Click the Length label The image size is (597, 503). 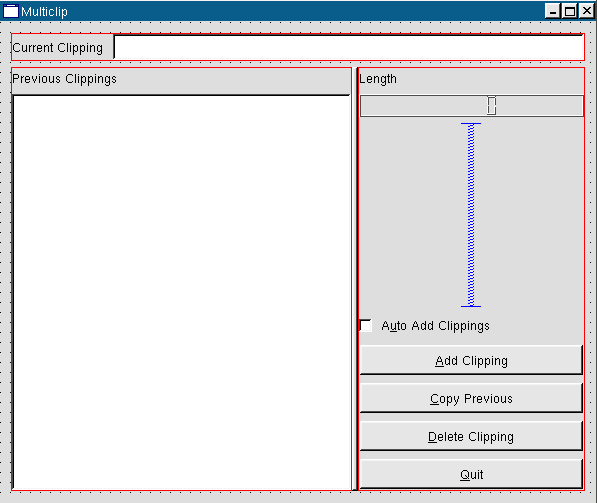[378, 79]
